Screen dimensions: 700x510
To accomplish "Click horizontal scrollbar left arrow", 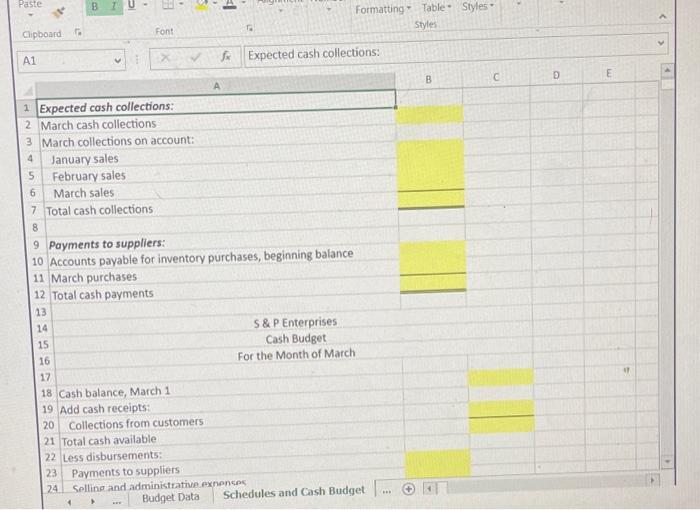I will point(429,489).
